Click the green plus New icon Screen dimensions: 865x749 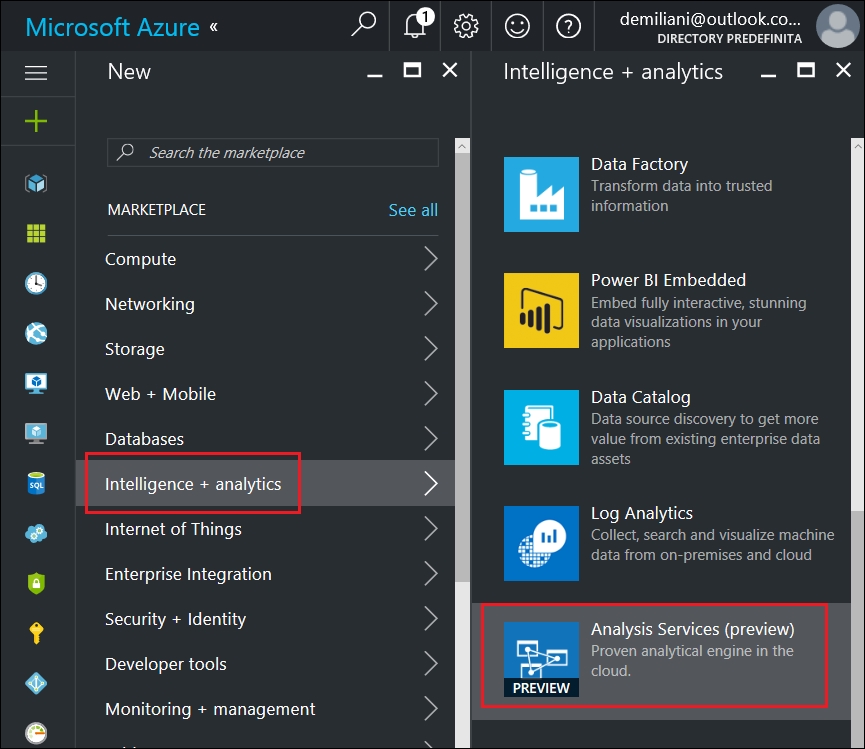[x=36, y=121]
